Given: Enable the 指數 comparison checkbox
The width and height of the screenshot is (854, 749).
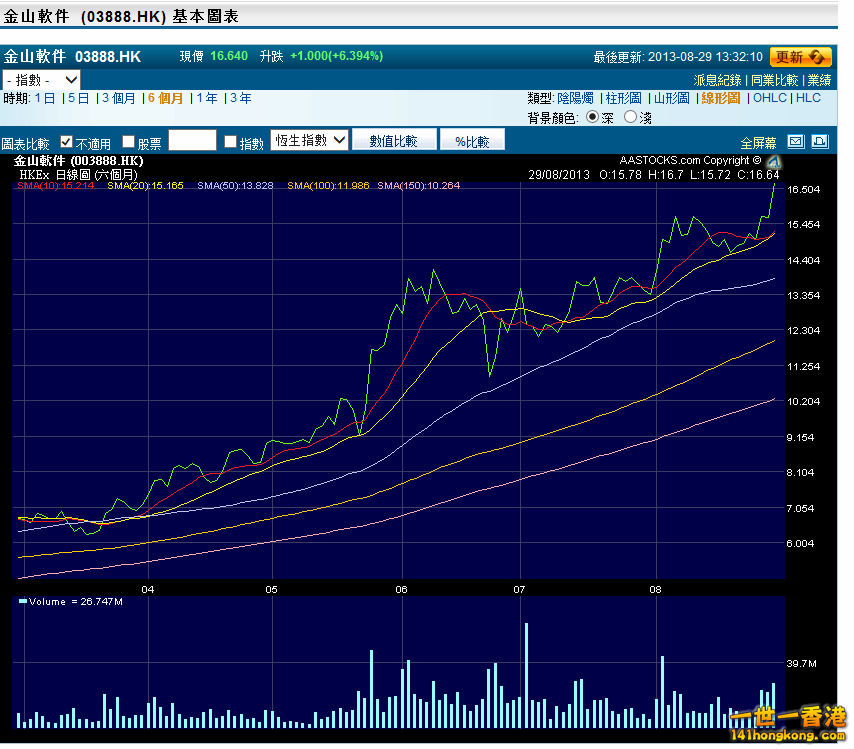Looking at the screenshot, I should tap(230, 142).
